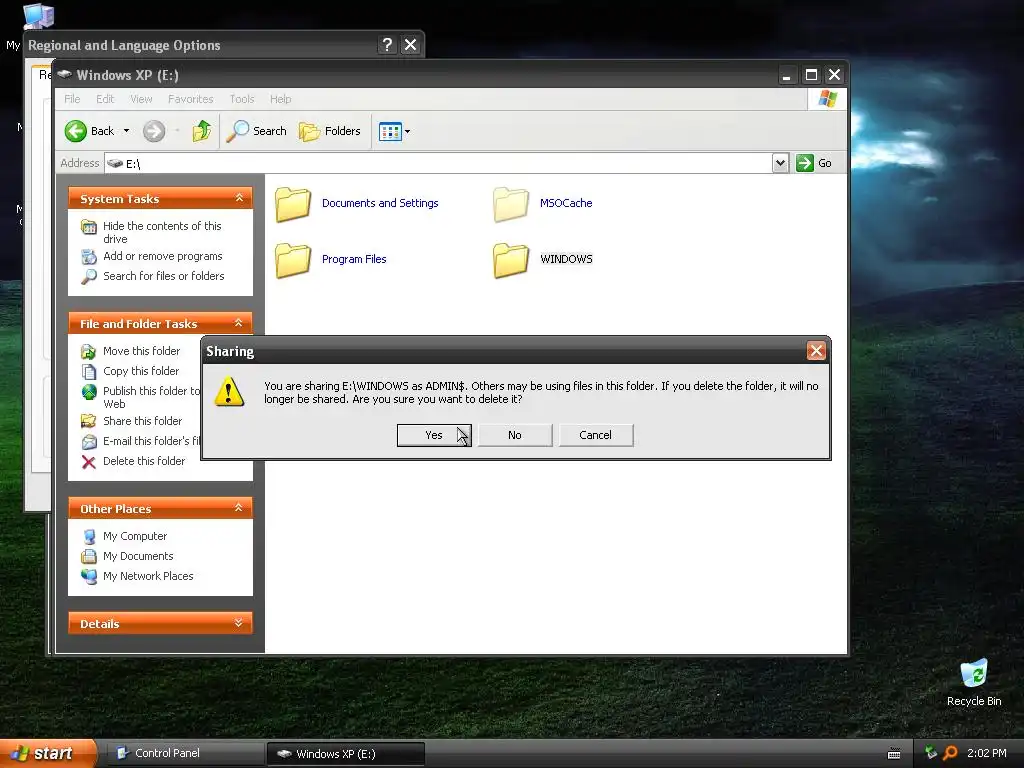The height and width of the screenshot is (768, 1024).
Task: Click Hide the contents of this drive
Action: point(162,232)
